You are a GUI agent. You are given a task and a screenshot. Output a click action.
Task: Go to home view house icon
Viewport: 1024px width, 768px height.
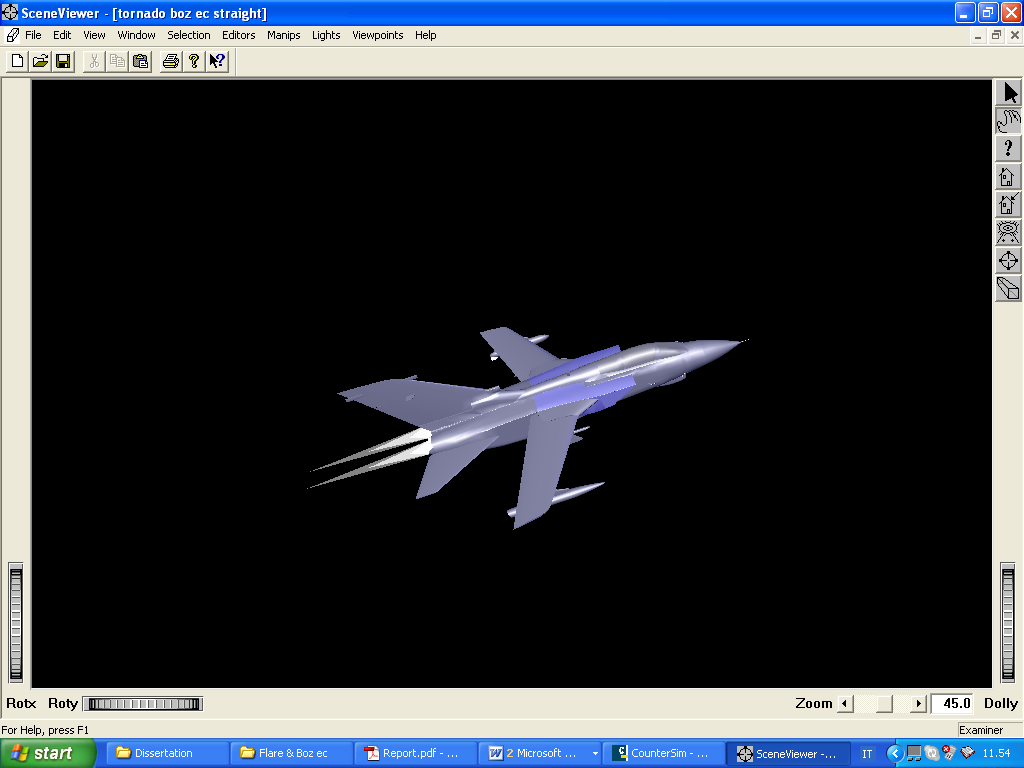click(x=1008, y=176)
